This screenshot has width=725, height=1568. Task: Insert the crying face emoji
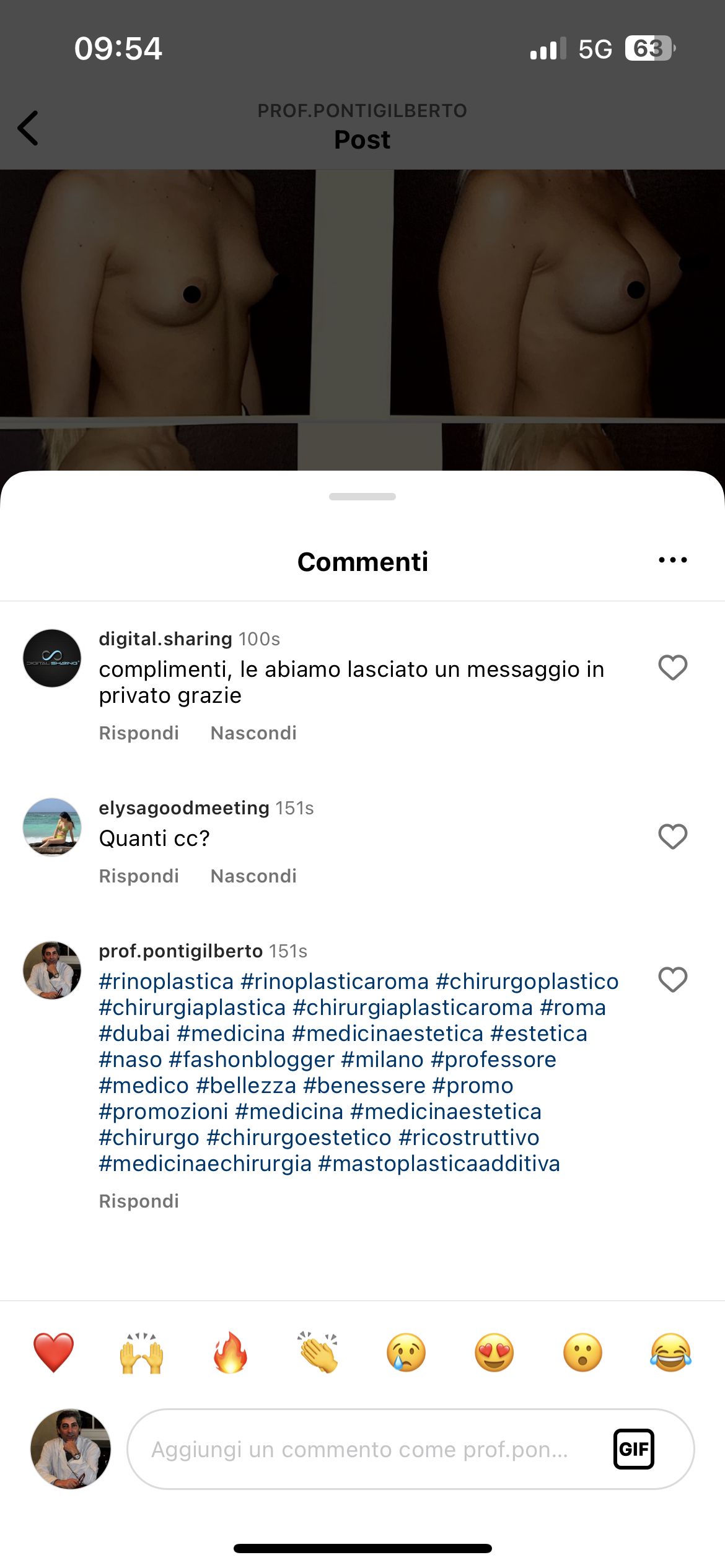coord(406,1352)
